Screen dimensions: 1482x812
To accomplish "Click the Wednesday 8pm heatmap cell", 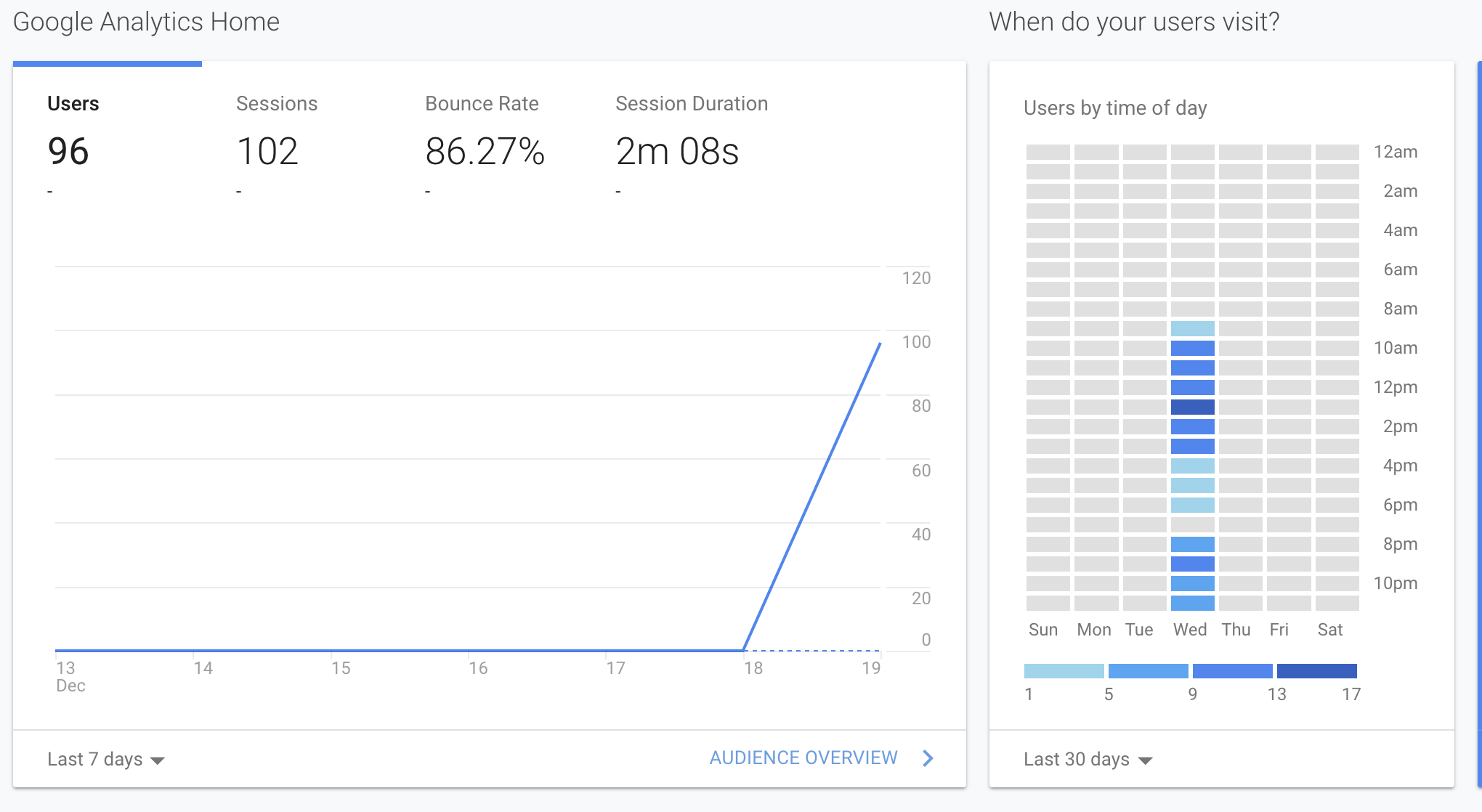I will 1193,544.
